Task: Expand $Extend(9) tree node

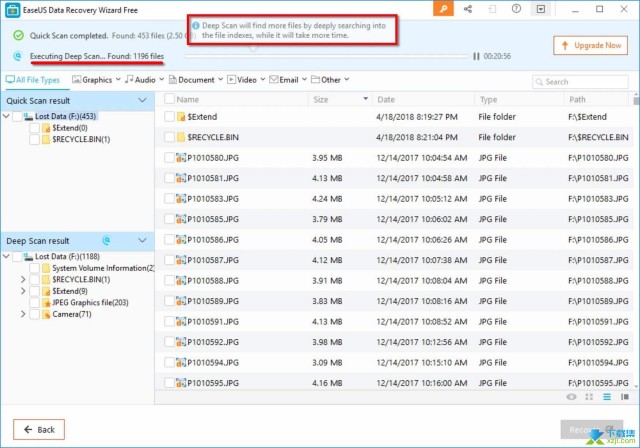Action: pyautogui.click(x=23, y=291)
